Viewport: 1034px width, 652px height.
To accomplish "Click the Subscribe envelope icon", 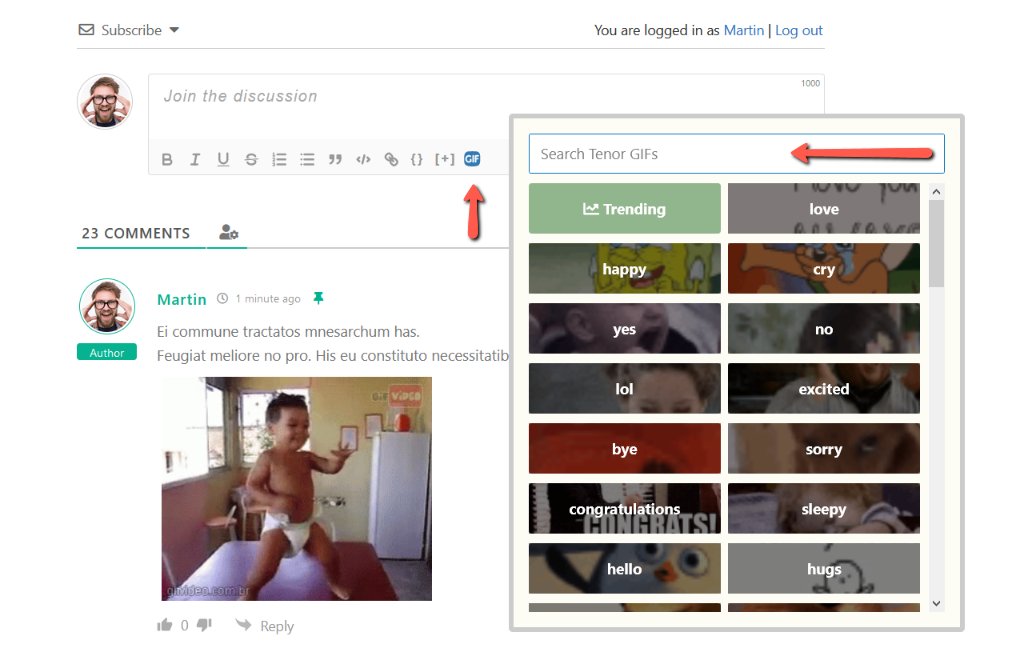I will 86,30.
